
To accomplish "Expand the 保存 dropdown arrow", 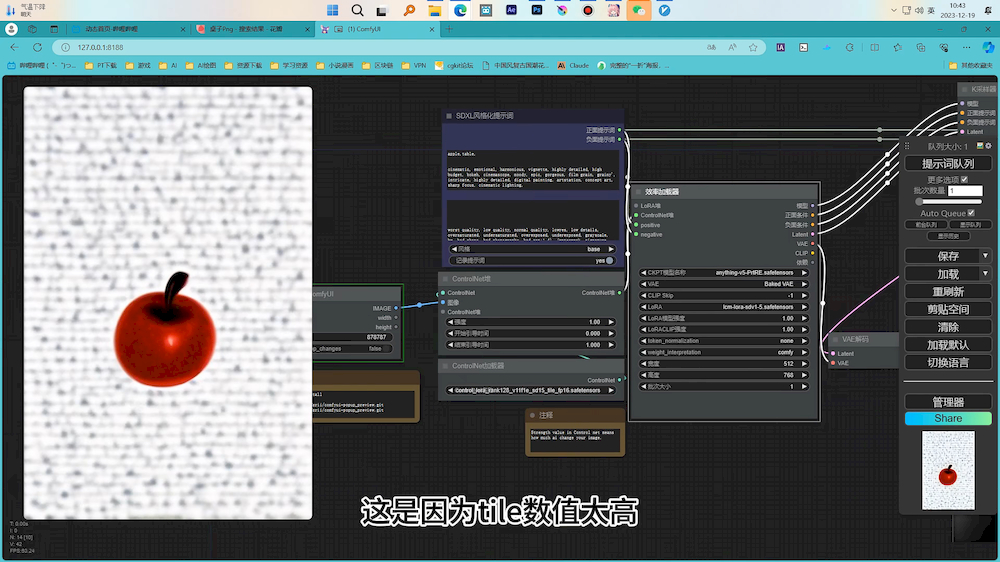I will [x=985, y=256].
